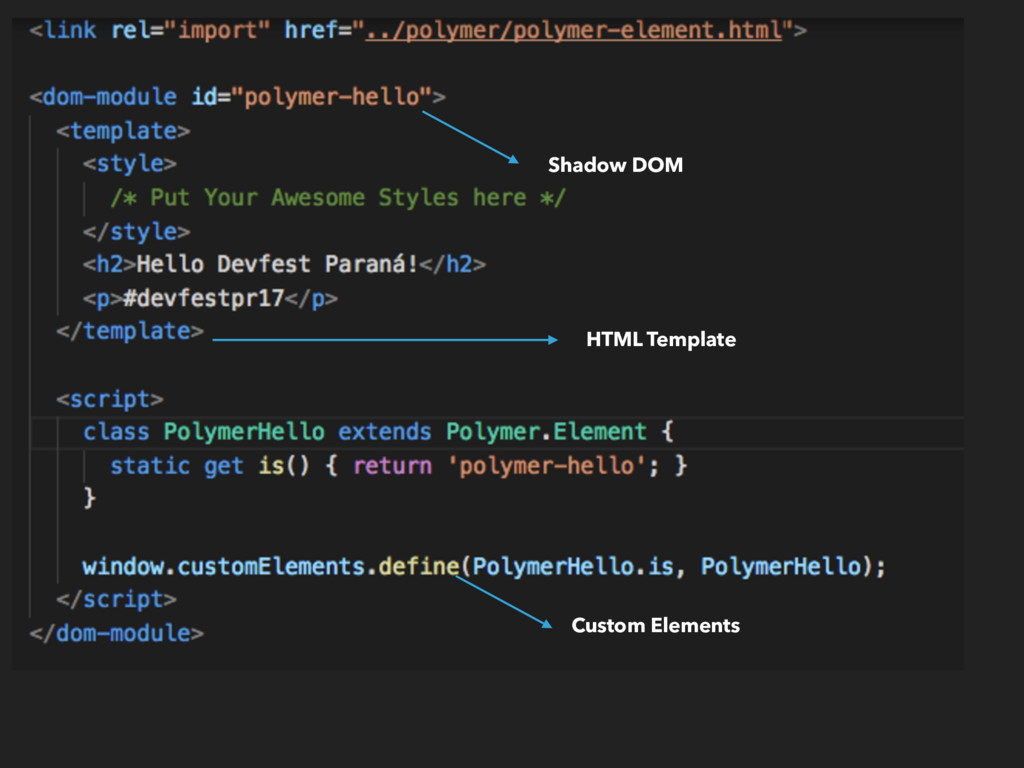
Task: Click the 'define' method name
Action: click(419, 566)
